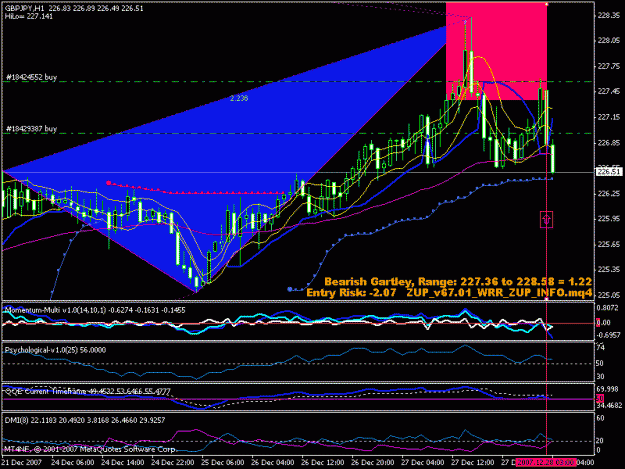Click the MetaQuotes Software Corp copyright text

click(89, 449)
